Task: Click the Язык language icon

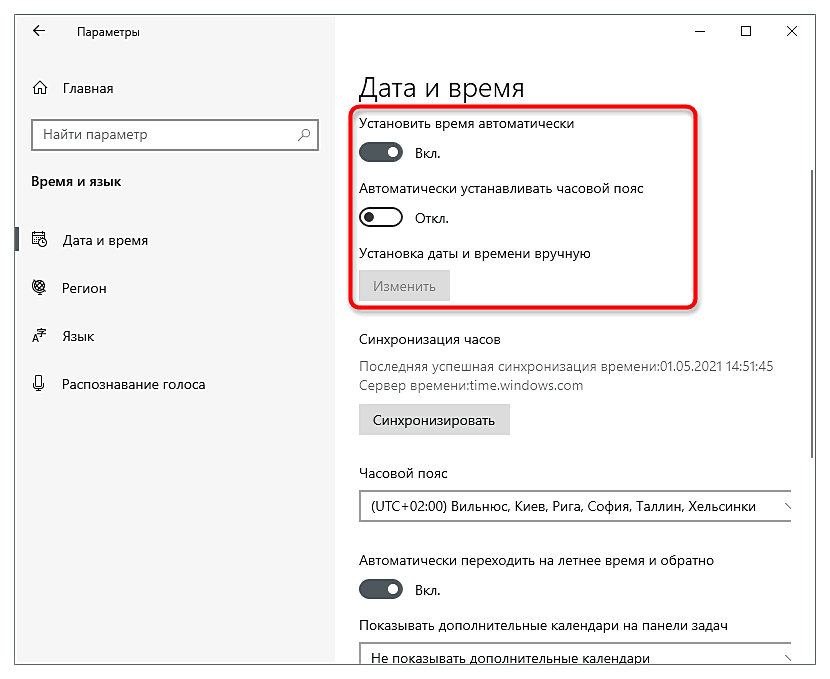Action: coord(40,336)
